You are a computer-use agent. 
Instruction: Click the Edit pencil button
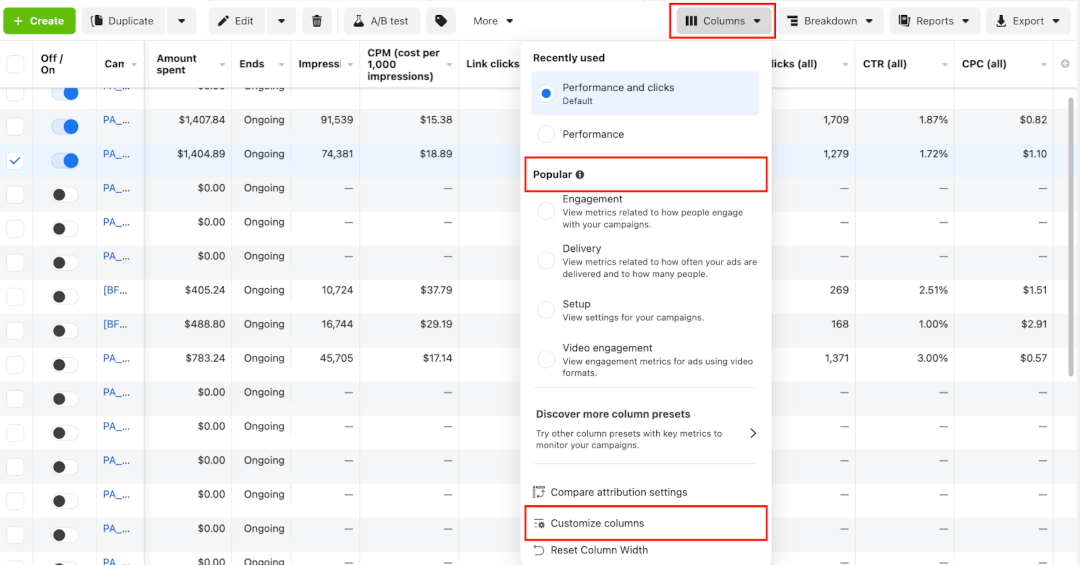[x=237, y=21]
